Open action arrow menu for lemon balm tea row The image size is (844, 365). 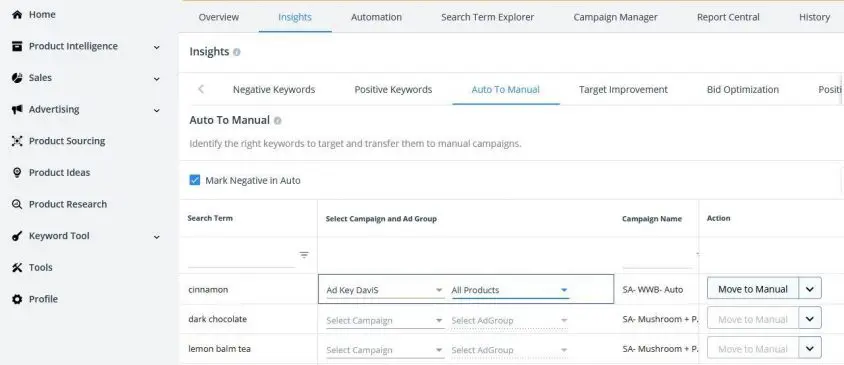click(810, 348)
